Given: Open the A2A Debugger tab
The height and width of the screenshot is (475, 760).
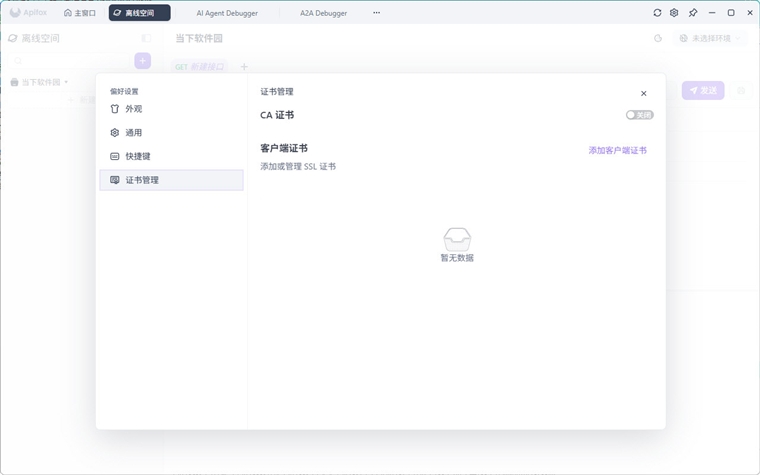Looking at the screenshot, I should 323,13.
